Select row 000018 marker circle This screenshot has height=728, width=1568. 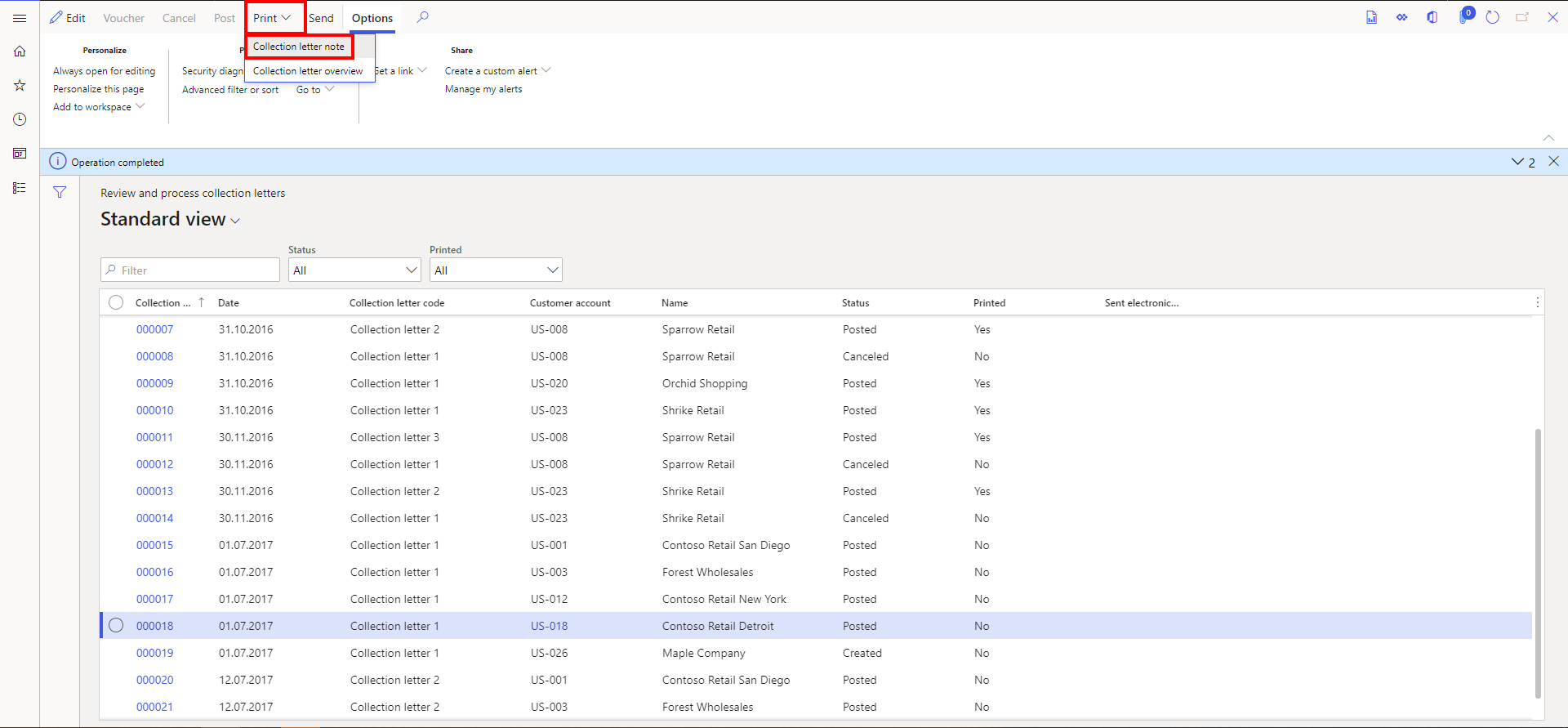[116, 625]
